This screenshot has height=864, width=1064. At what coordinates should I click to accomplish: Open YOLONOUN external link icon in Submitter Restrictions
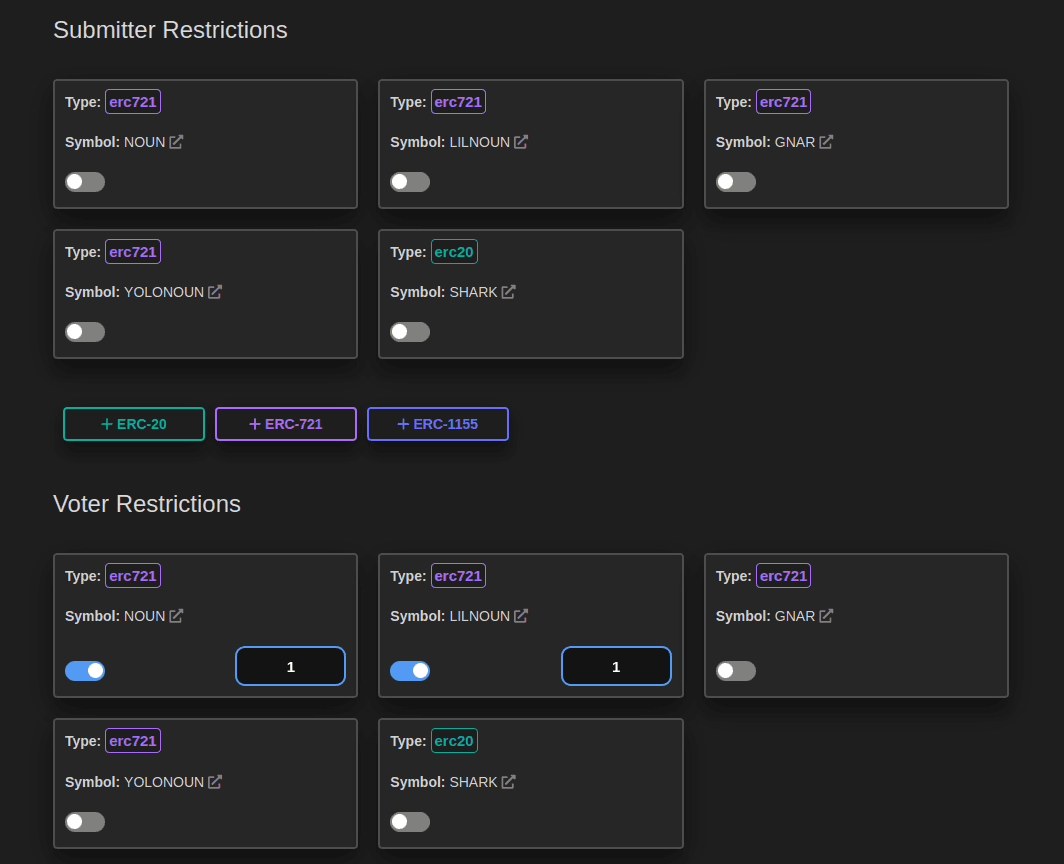215,292
